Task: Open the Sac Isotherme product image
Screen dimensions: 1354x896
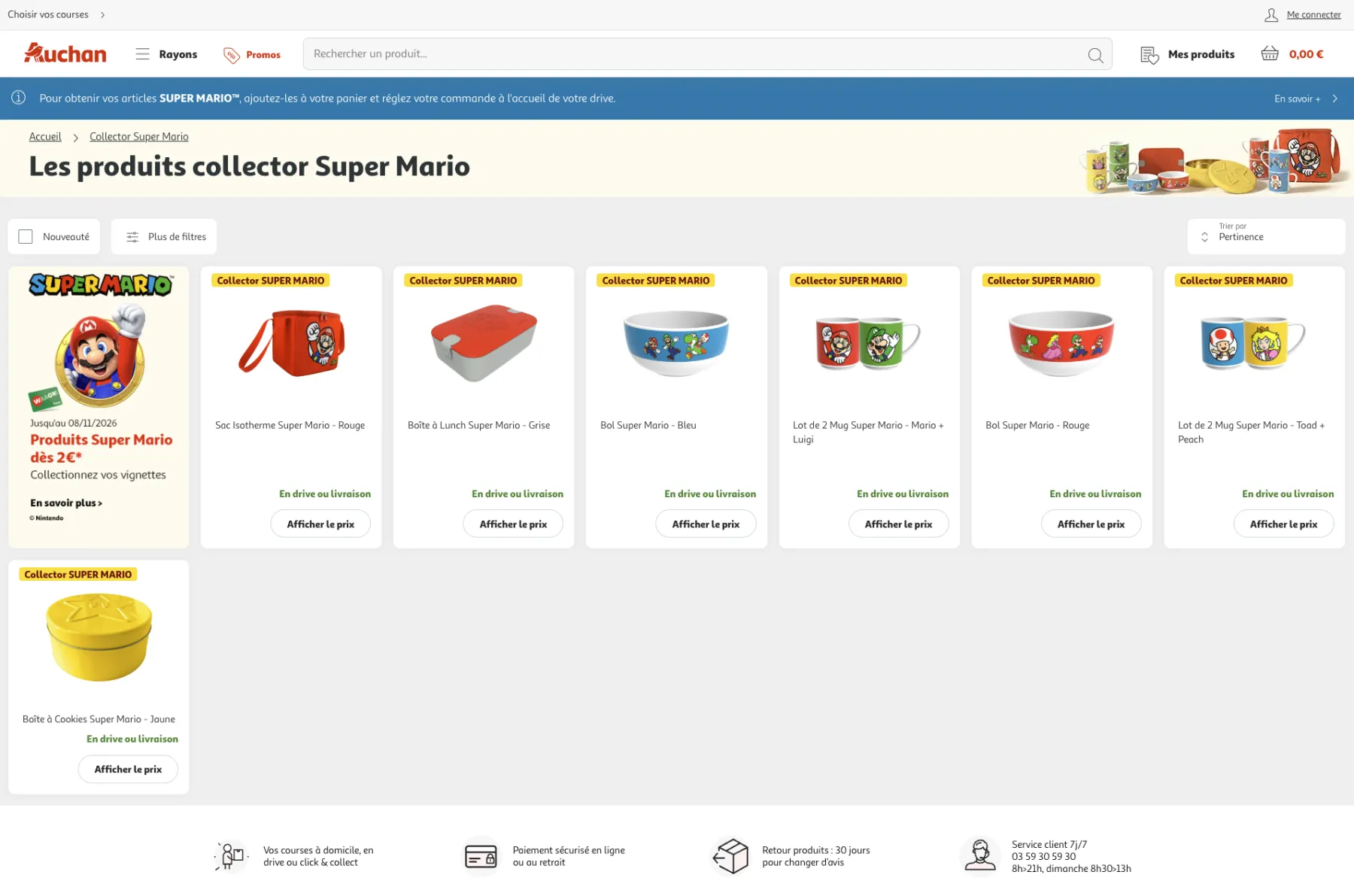Action: click(291, 342)
